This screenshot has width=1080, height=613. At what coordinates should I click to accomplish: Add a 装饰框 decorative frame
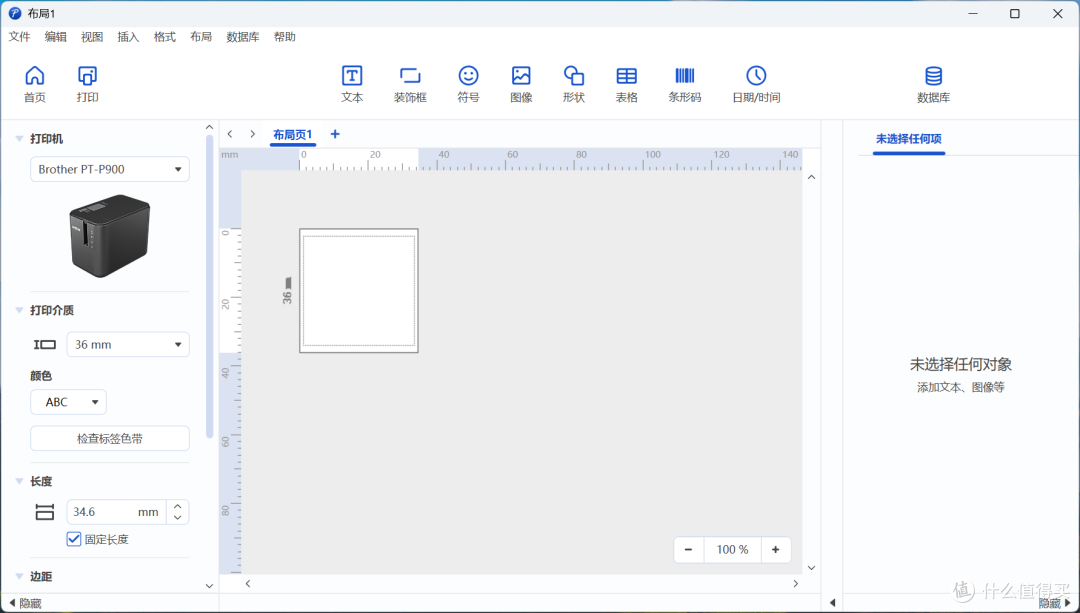410,84
